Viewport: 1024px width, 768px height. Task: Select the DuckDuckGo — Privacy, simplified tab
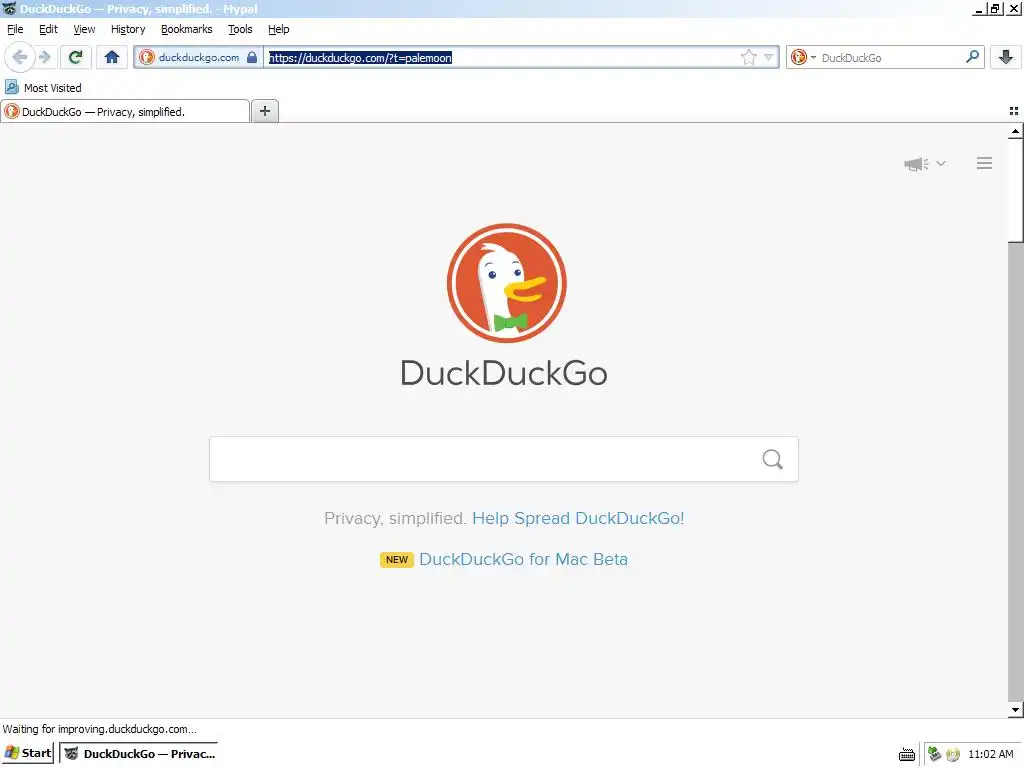(125, 112)
